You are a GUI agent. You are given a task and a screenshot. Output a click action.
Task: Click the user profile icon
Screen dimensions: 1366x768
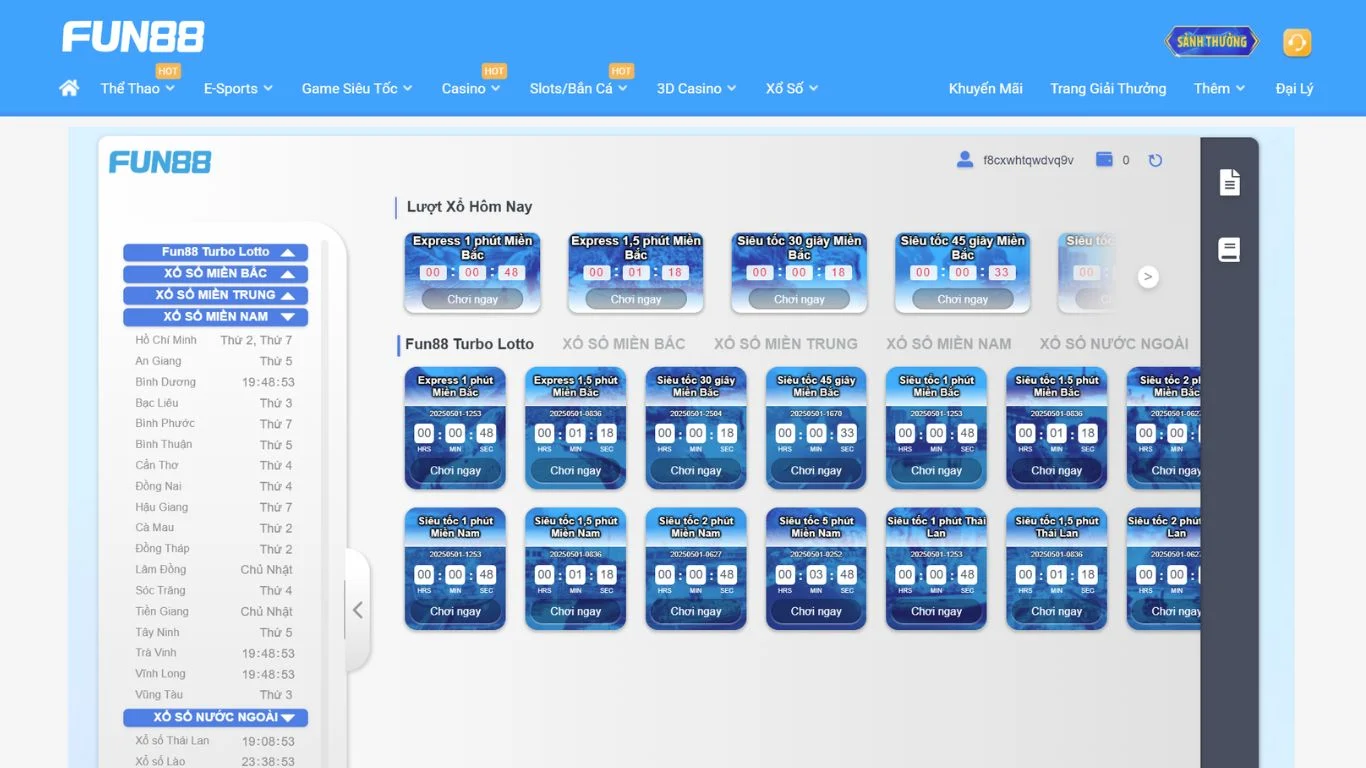pos(964,160)
